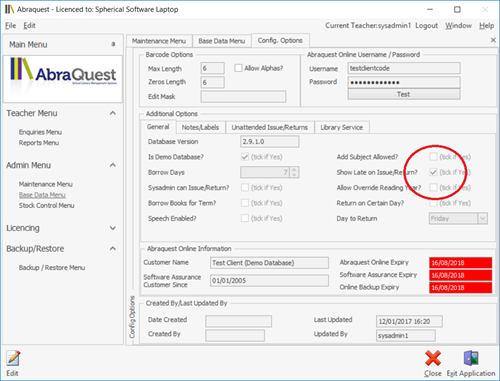This screenshot has width=500, height=381.
Task: Open Base Data Menu sidebar link
Action: (42, 195)
